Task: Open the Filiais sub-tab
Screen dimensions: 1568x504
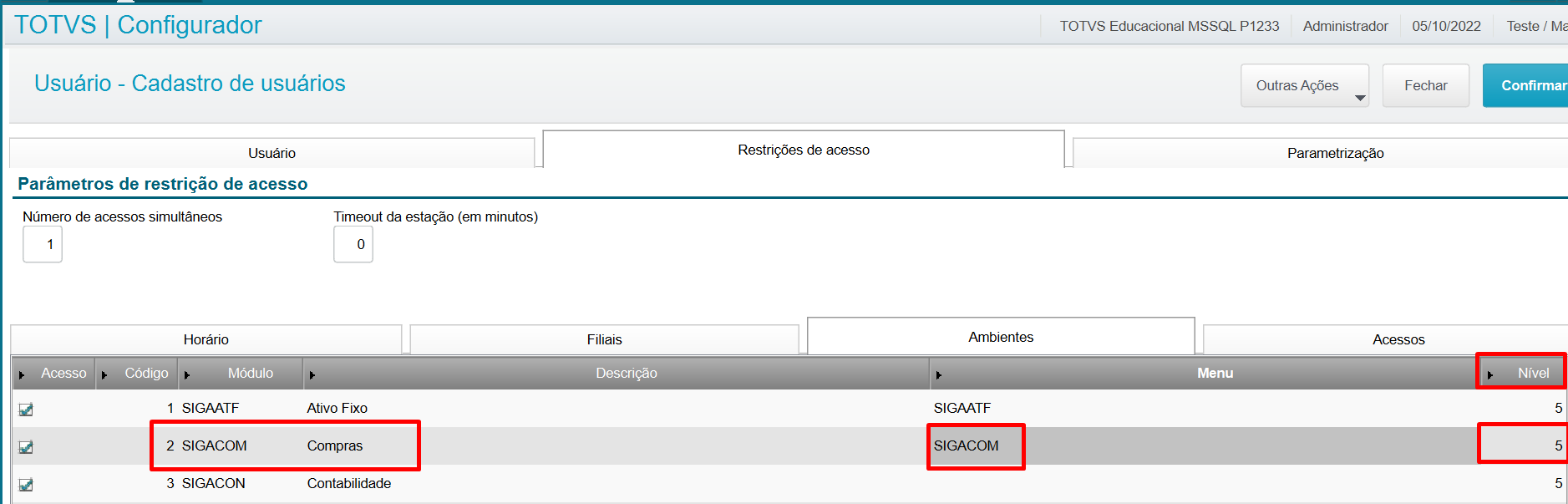Action: 604,339
